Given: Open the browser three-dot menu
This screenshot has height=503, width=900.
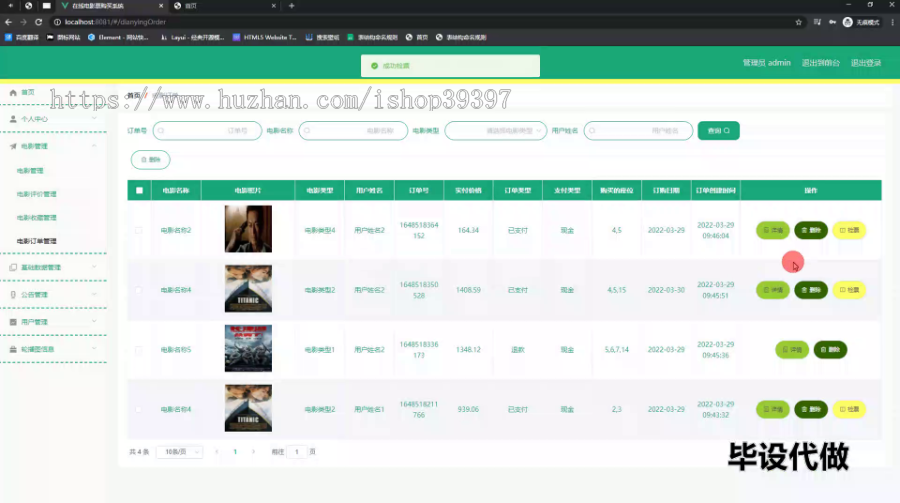Looking at the screenshot, I should (893, 22).
